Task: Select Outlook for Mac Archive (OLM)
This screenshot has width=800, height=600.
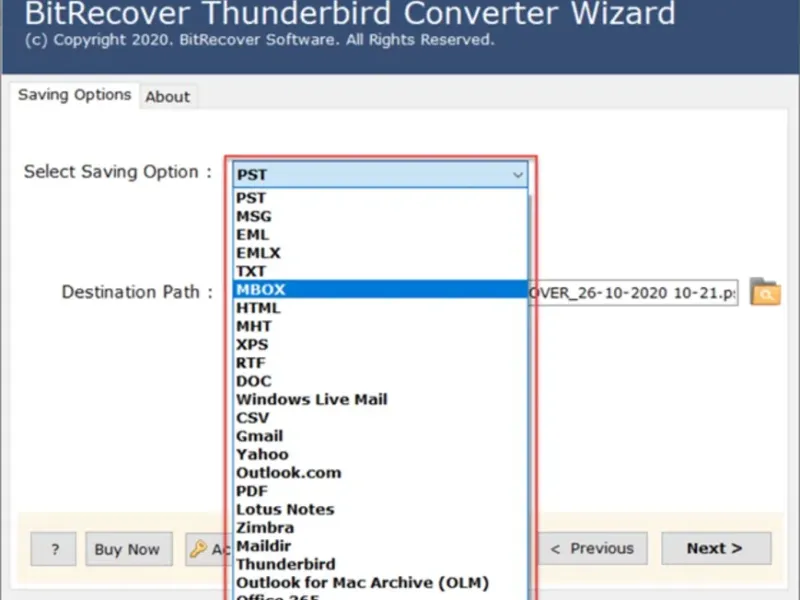Action: (380, 583)
